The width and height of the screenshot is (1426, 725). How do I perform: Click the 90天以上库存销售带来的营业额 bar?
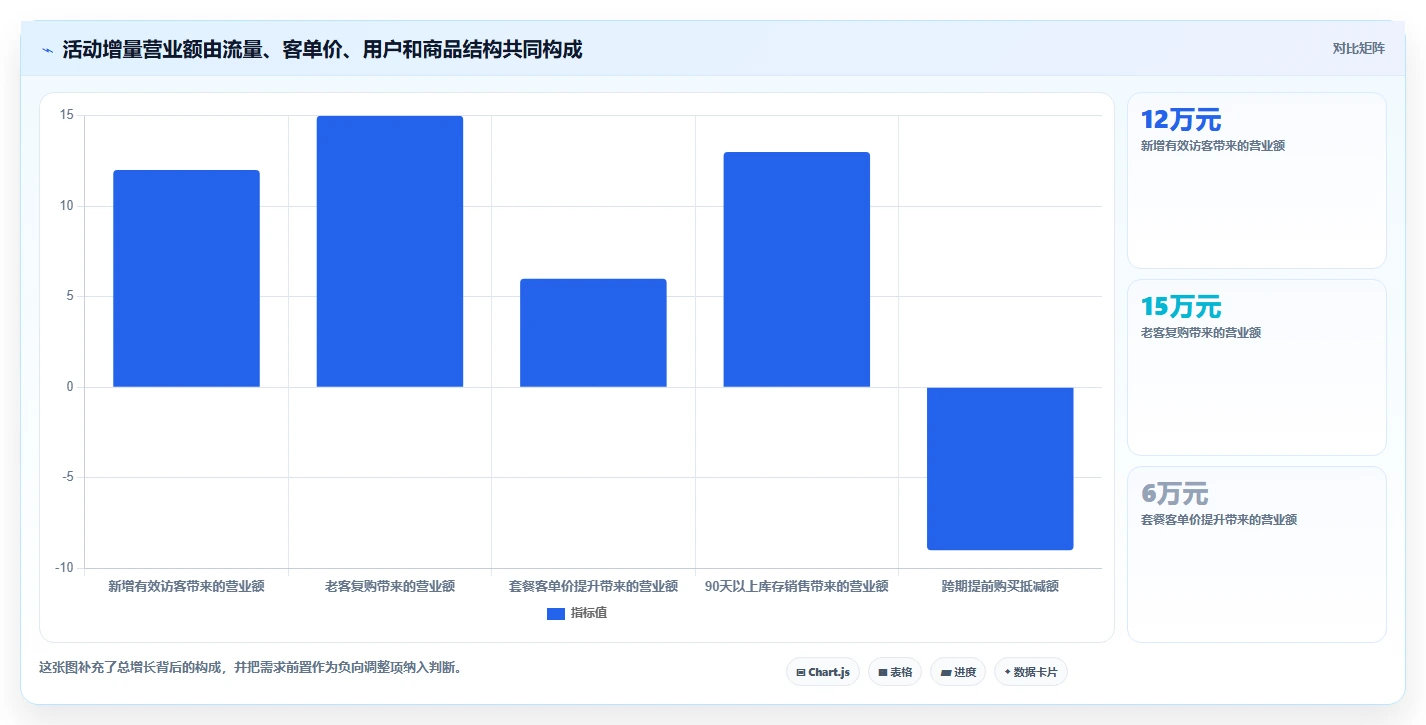[x=797, y=269]
